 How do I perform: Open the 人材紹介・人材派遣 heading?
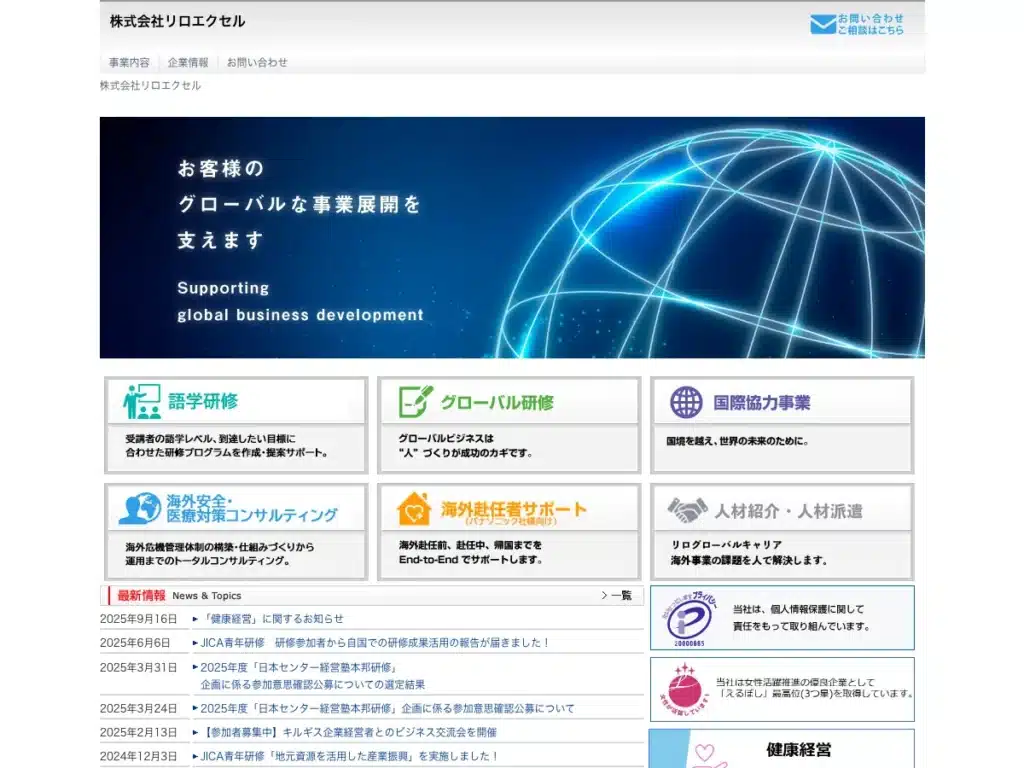point(788,511)
